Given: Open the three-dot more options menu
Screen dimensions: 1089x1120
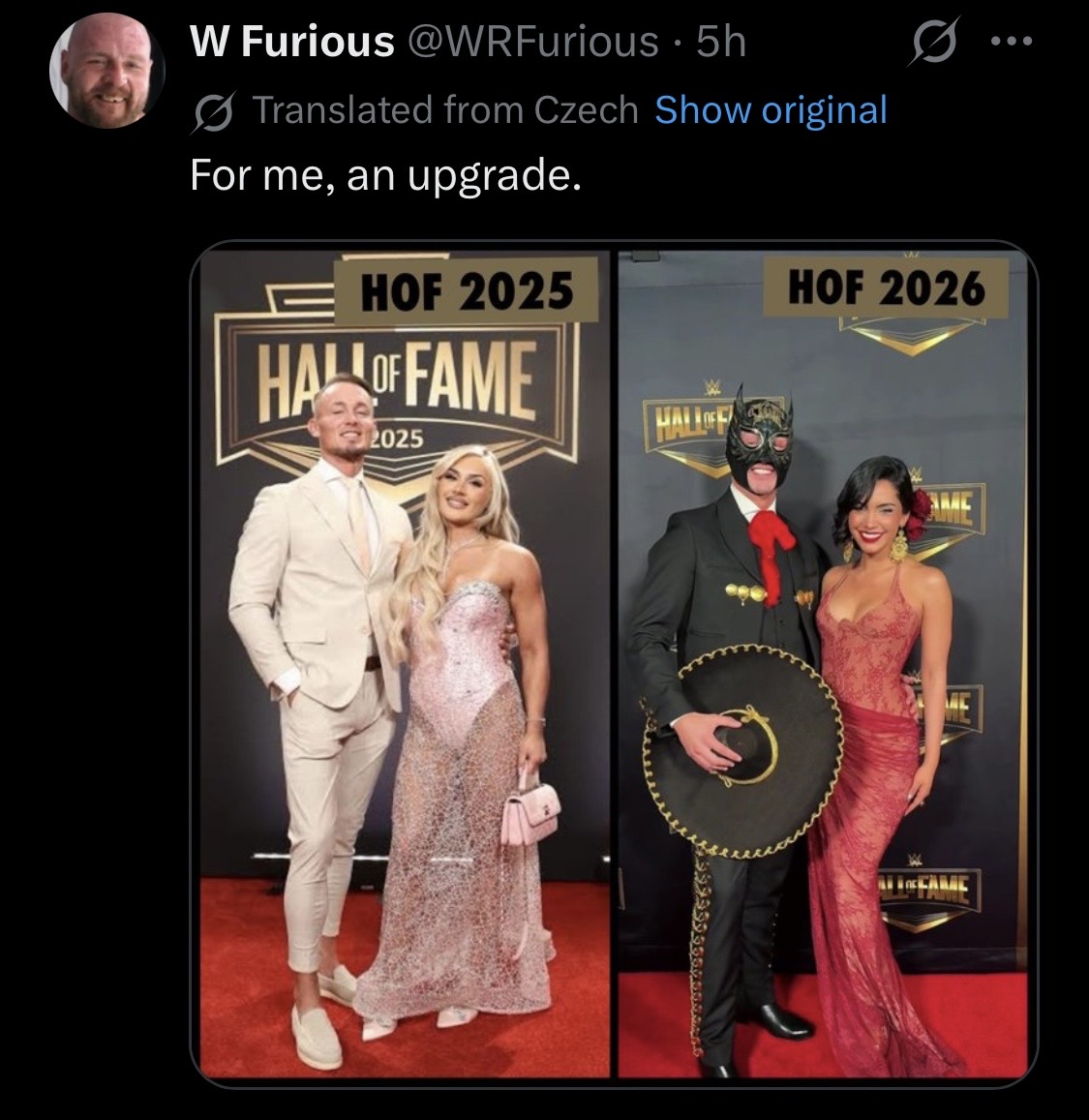Looking at the screenshot, I should point(1012,43).
